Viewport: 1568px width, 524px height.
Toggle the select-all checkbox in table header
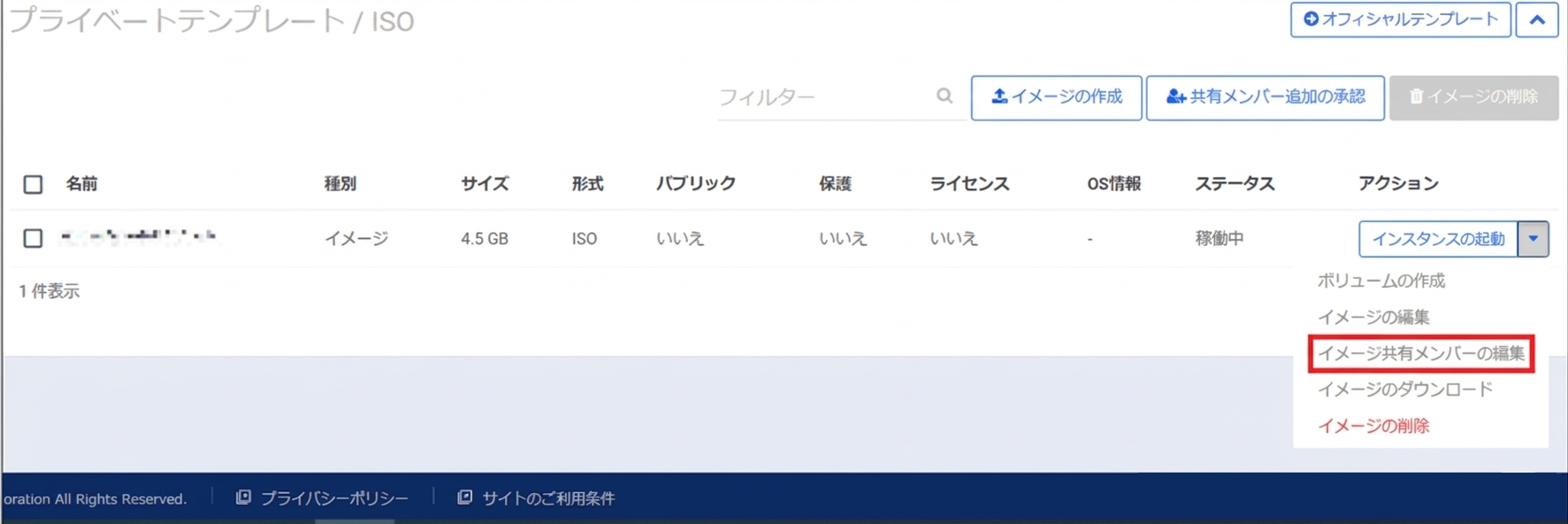(33, 184)
